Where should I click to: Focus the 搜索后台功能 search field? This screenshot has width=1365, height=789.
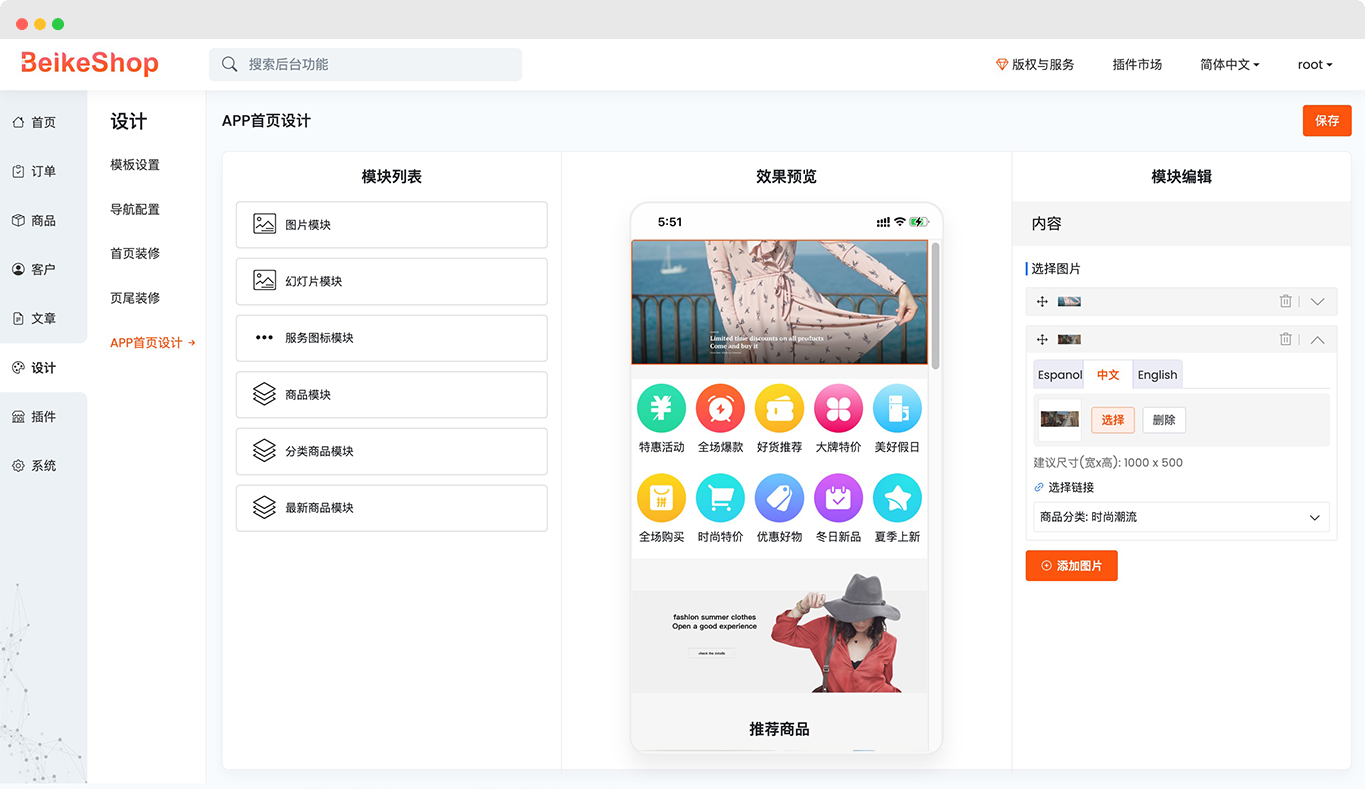pyautogui.click(x=365, y=64)
